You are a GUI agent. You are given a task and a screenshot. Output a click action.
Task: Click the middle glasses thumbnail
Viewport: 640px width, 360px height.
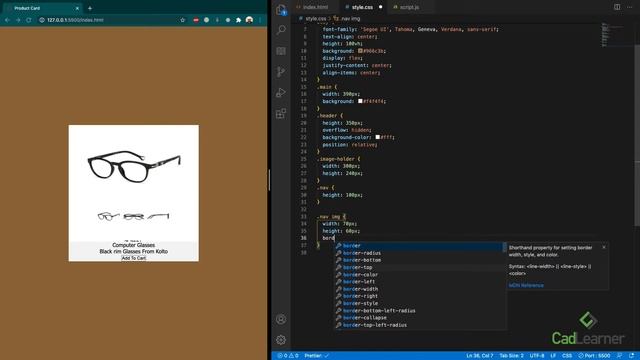(133, 216)
